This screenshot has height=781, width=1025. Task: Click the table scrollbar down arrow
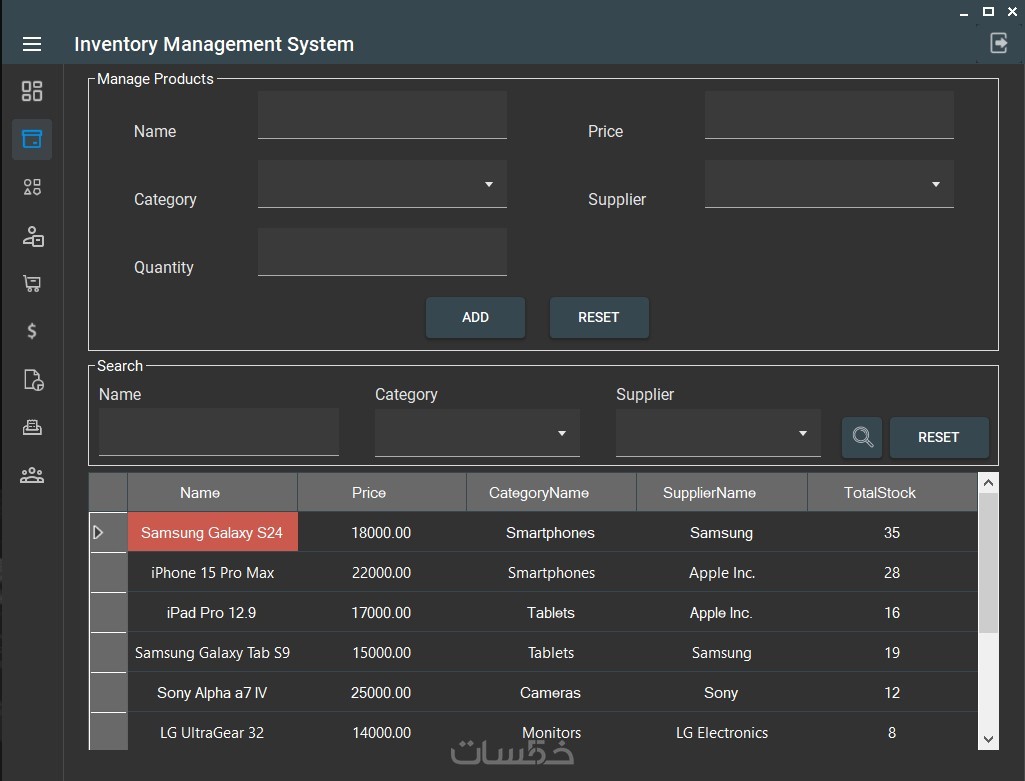(x=988, y=739)
